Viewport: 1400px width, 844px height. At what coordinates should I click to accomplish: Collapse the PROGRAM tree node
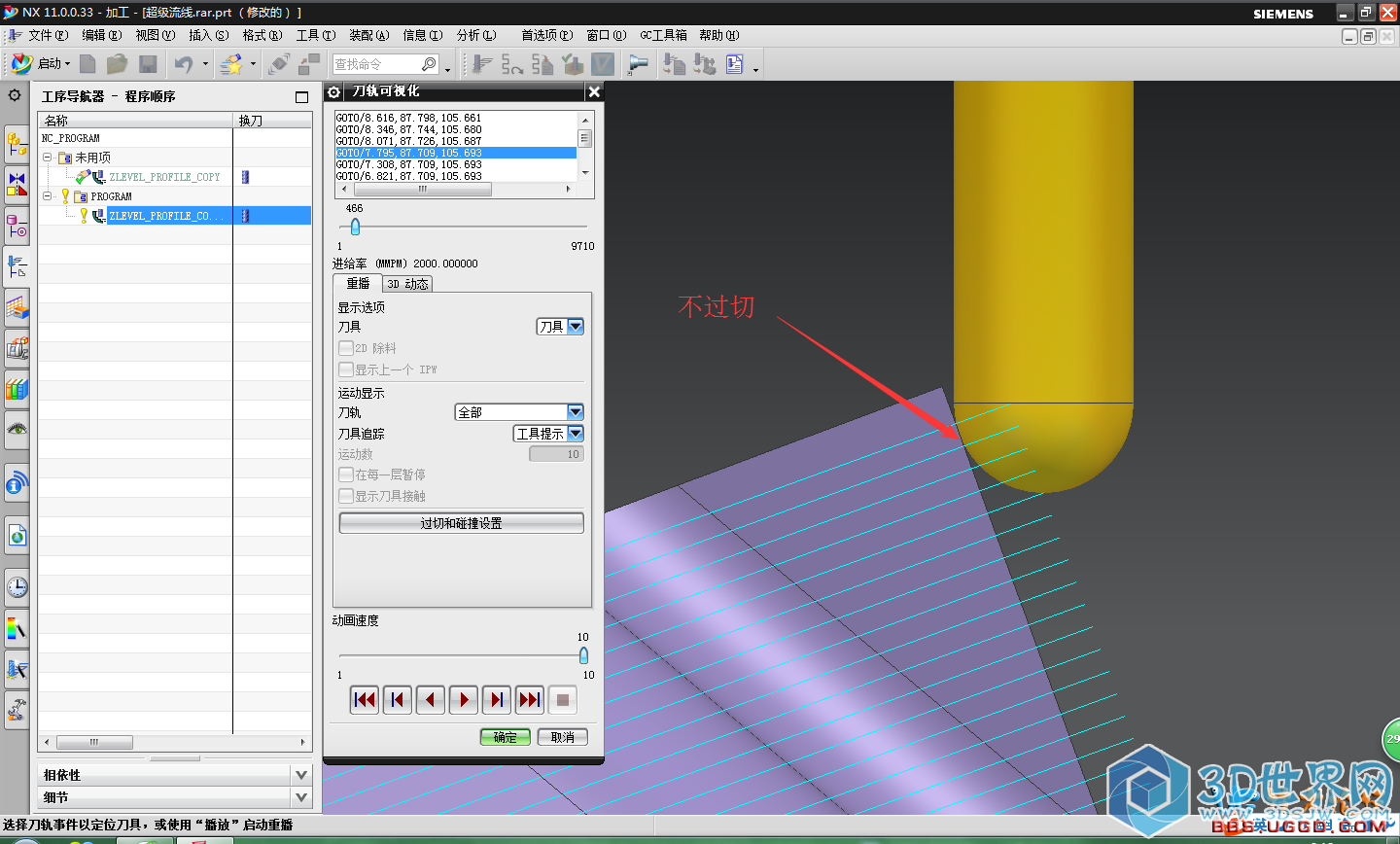coord(47,195)
